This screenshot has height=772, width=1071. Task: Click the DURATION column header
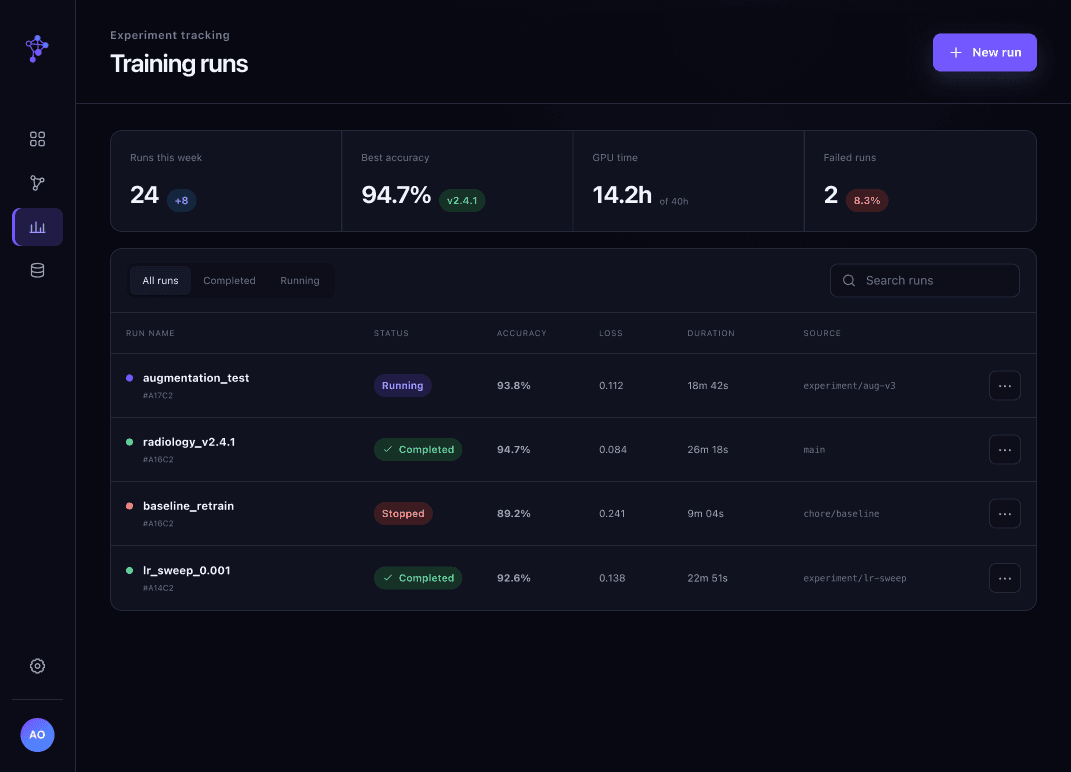point(710,333)
